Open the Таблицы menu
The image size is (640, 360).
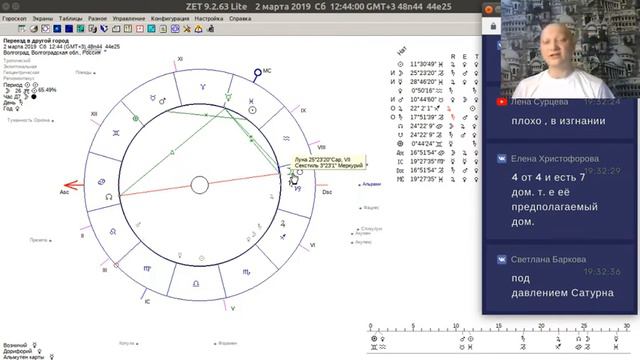[x=70, y=19]
